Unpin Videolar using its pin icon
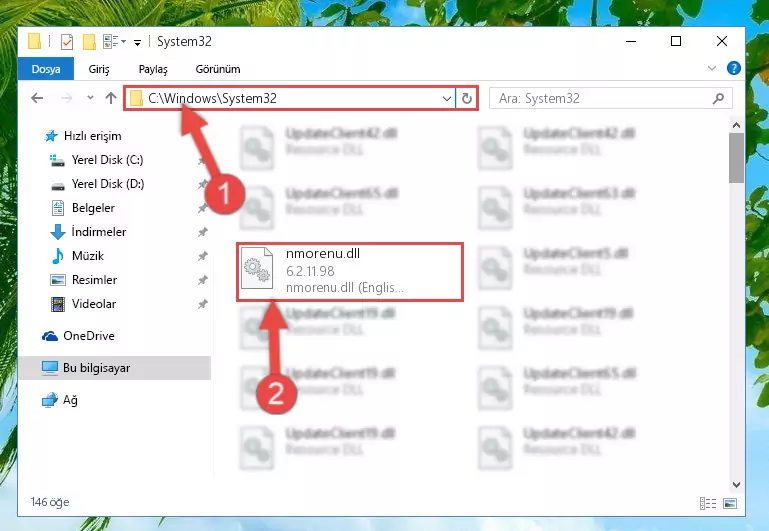 click(x=202, y=304)
